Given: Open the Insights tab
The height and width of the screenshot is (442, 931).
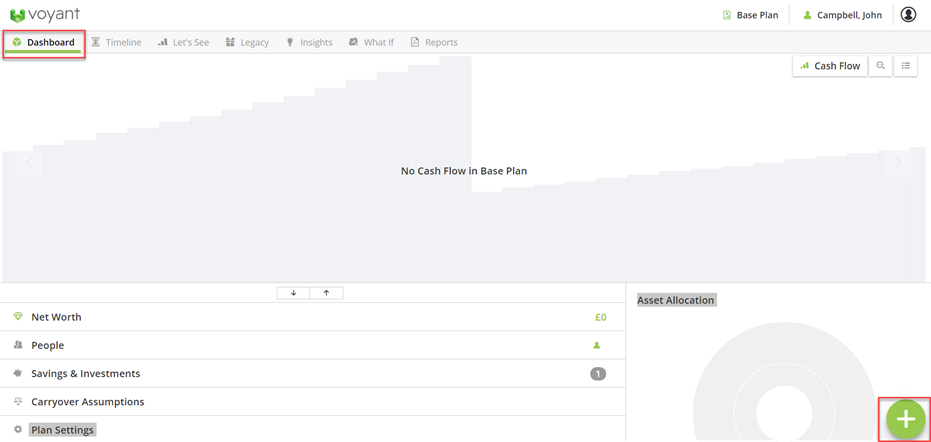Looking at the screenshot, I should click(x=309, y=42).
